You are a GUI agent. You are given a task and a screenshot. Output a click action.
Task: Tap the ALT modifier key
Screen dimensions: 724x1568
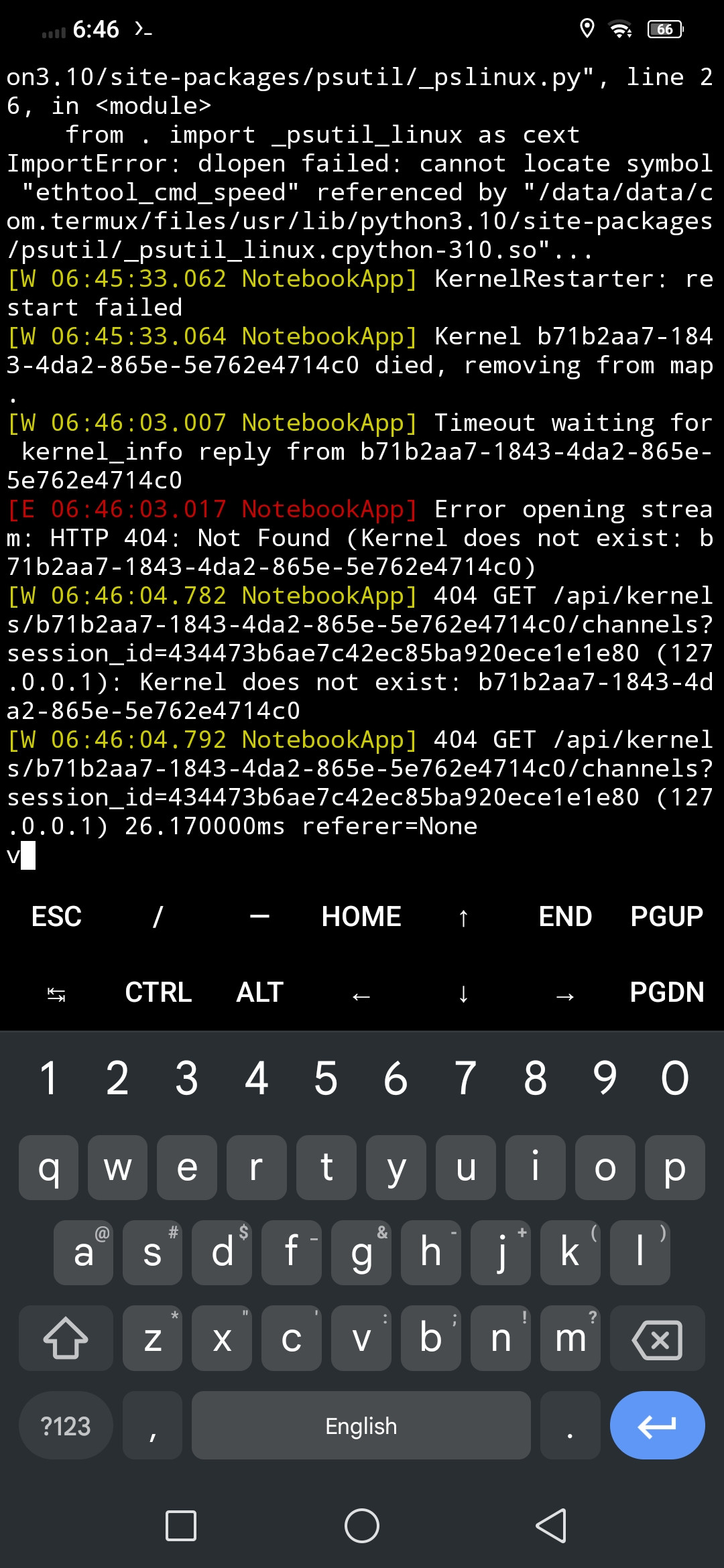260,992
